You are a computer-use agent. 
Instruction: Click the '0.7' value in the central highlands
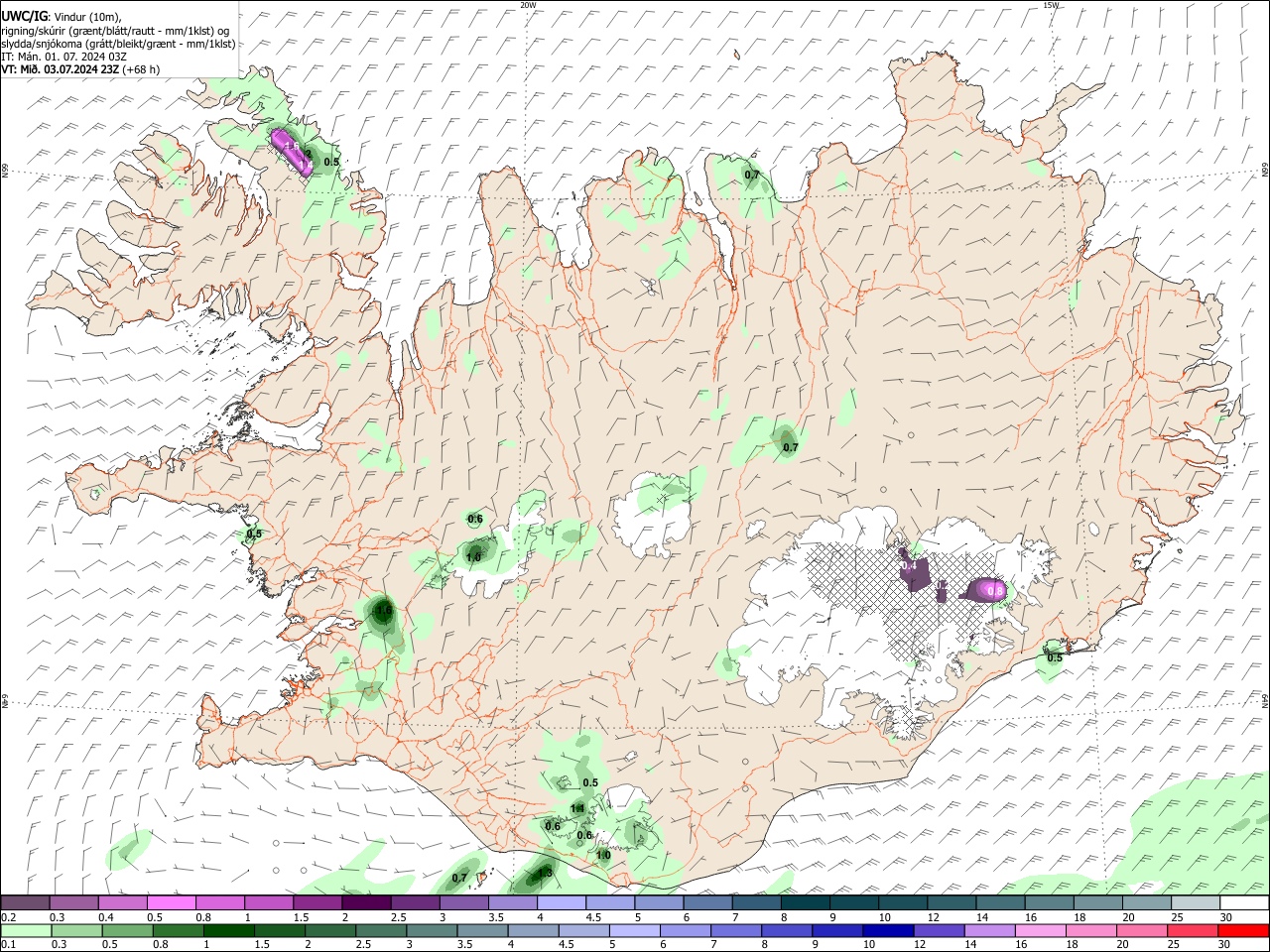[791, 448]
